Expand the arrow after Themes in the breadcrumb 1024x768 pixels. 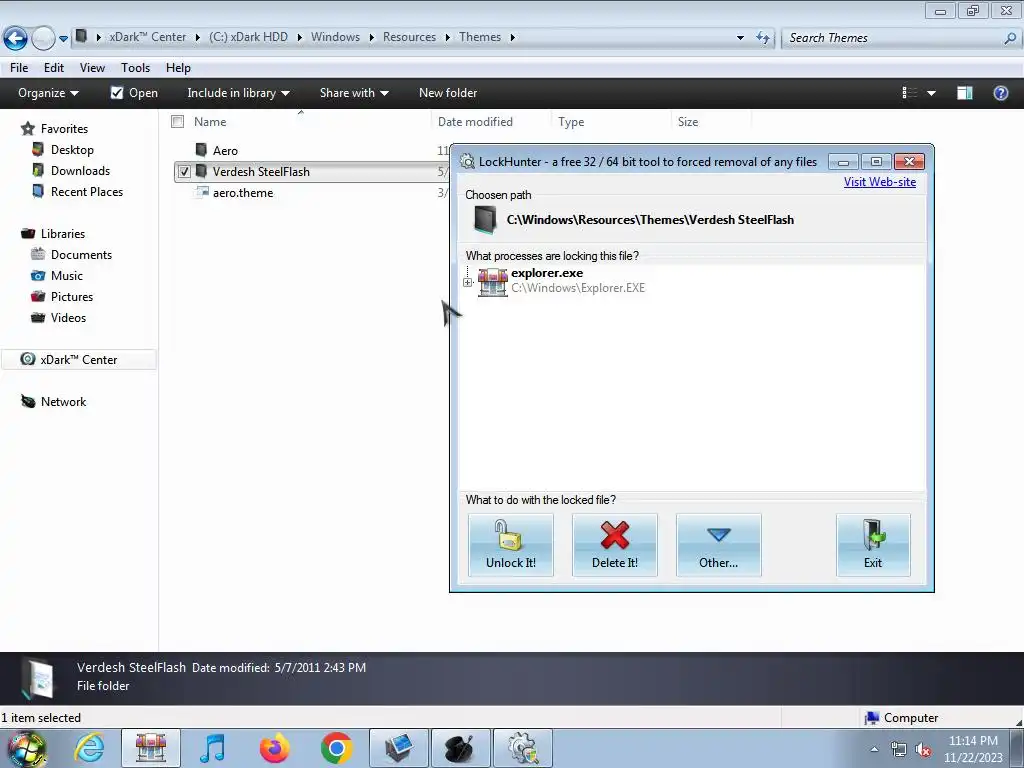tap(513, 37)
